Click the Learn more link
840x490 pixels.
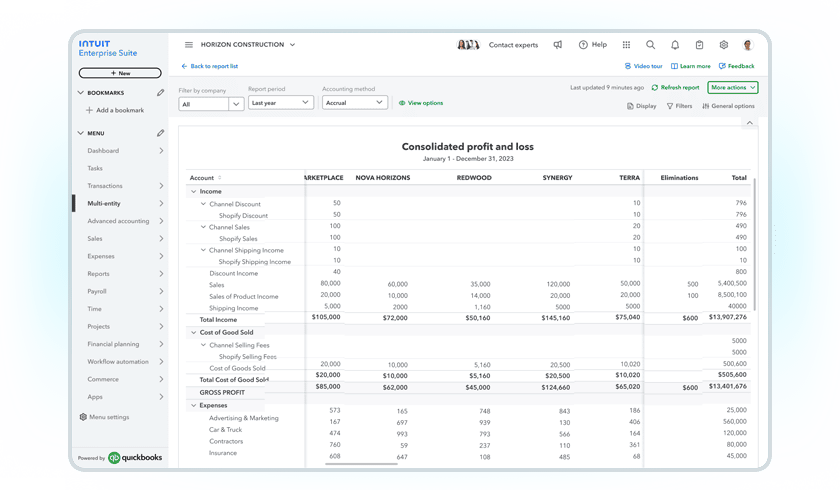[x=691, y=66]
